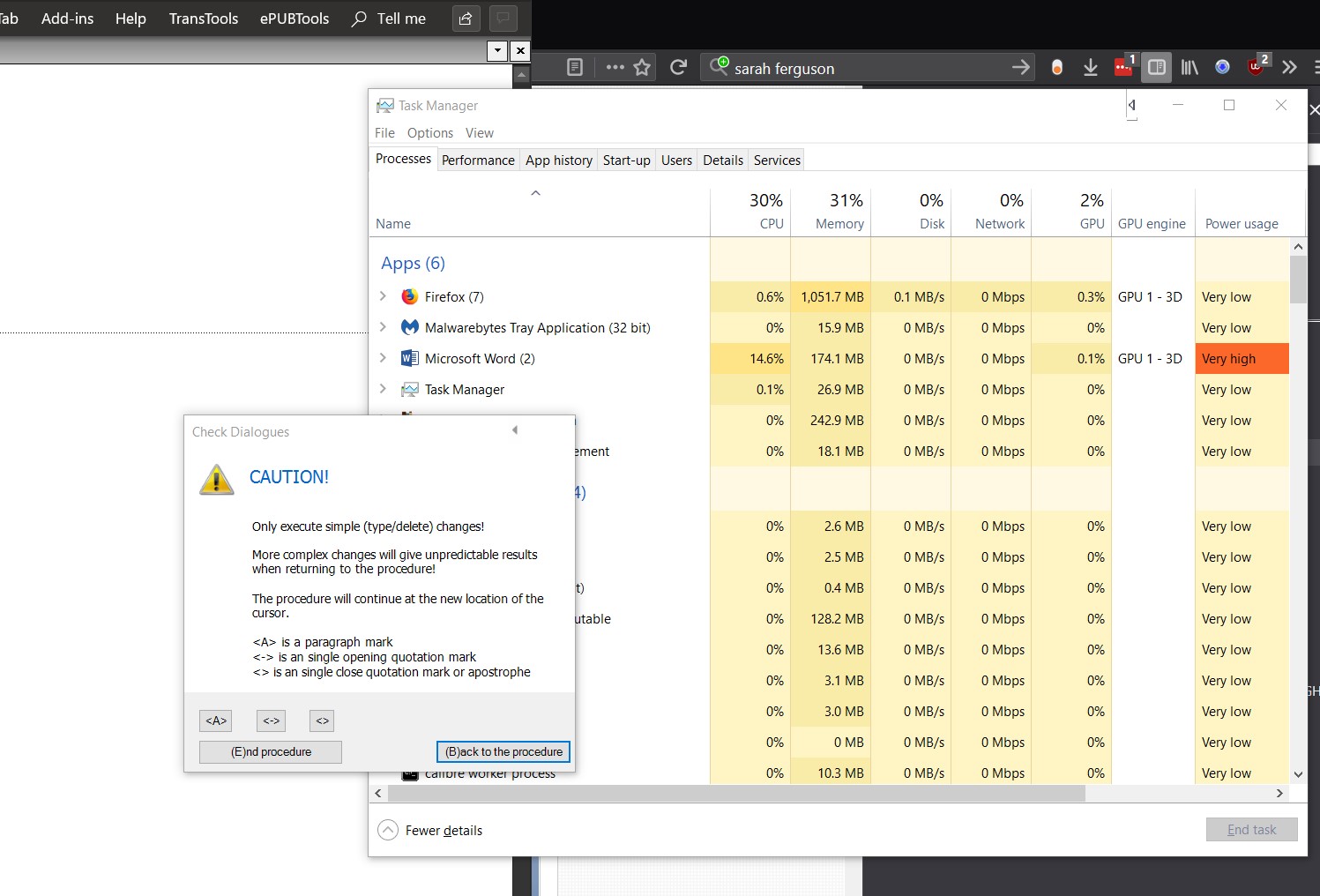This screenshot has height=896, width=1320.
Task: Toggle reader view in the Firefox address bar
Action: (x=575, y=67)
